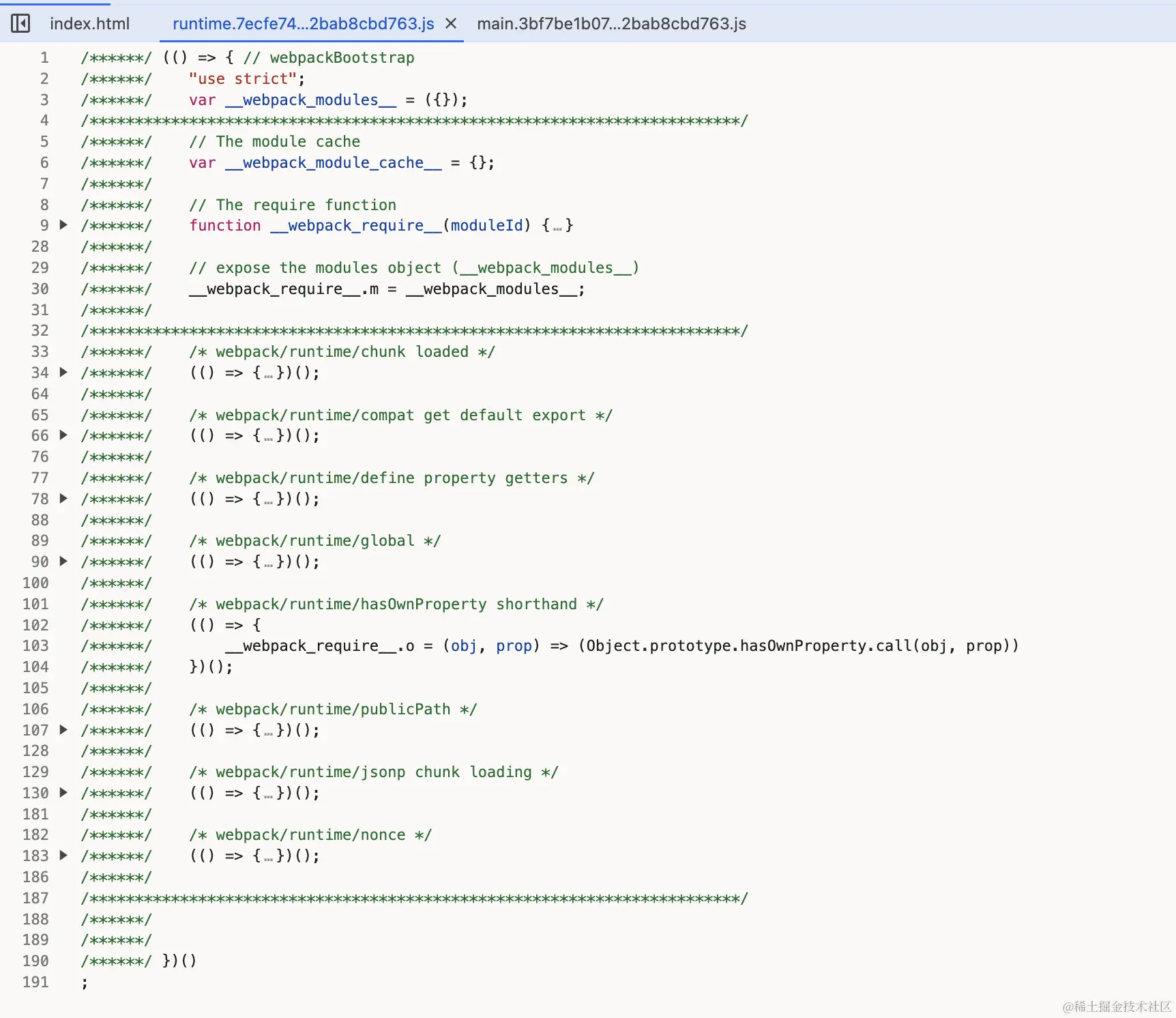Click the closing "})()" on line 190

click(179, 961)
